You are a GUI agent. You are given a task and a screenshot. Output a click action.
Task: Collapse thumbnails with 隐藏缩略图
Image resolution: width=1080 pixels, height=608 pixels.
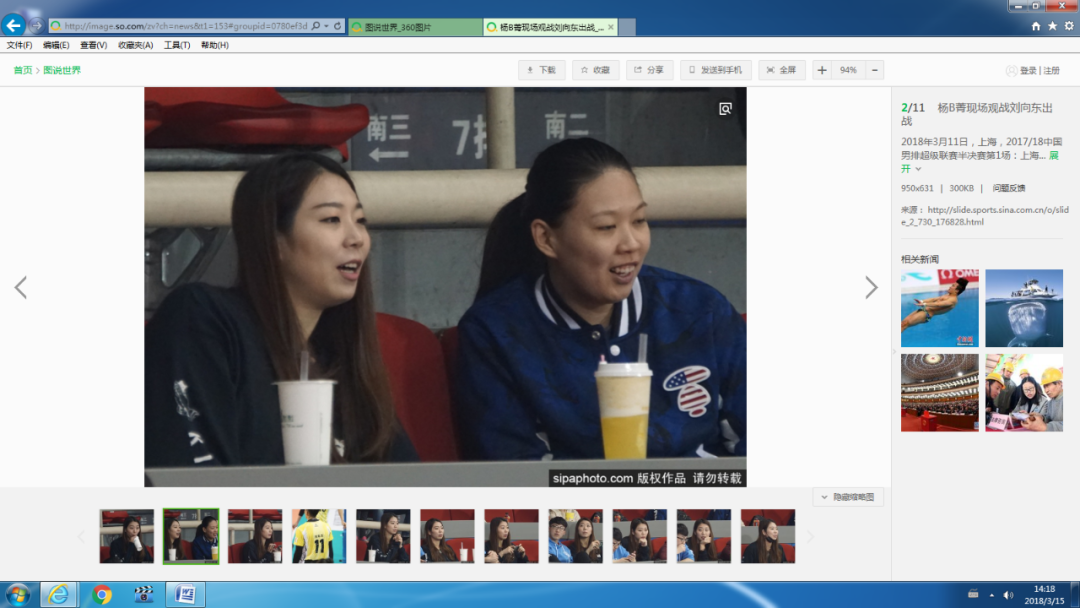click(x=848, y=497)
